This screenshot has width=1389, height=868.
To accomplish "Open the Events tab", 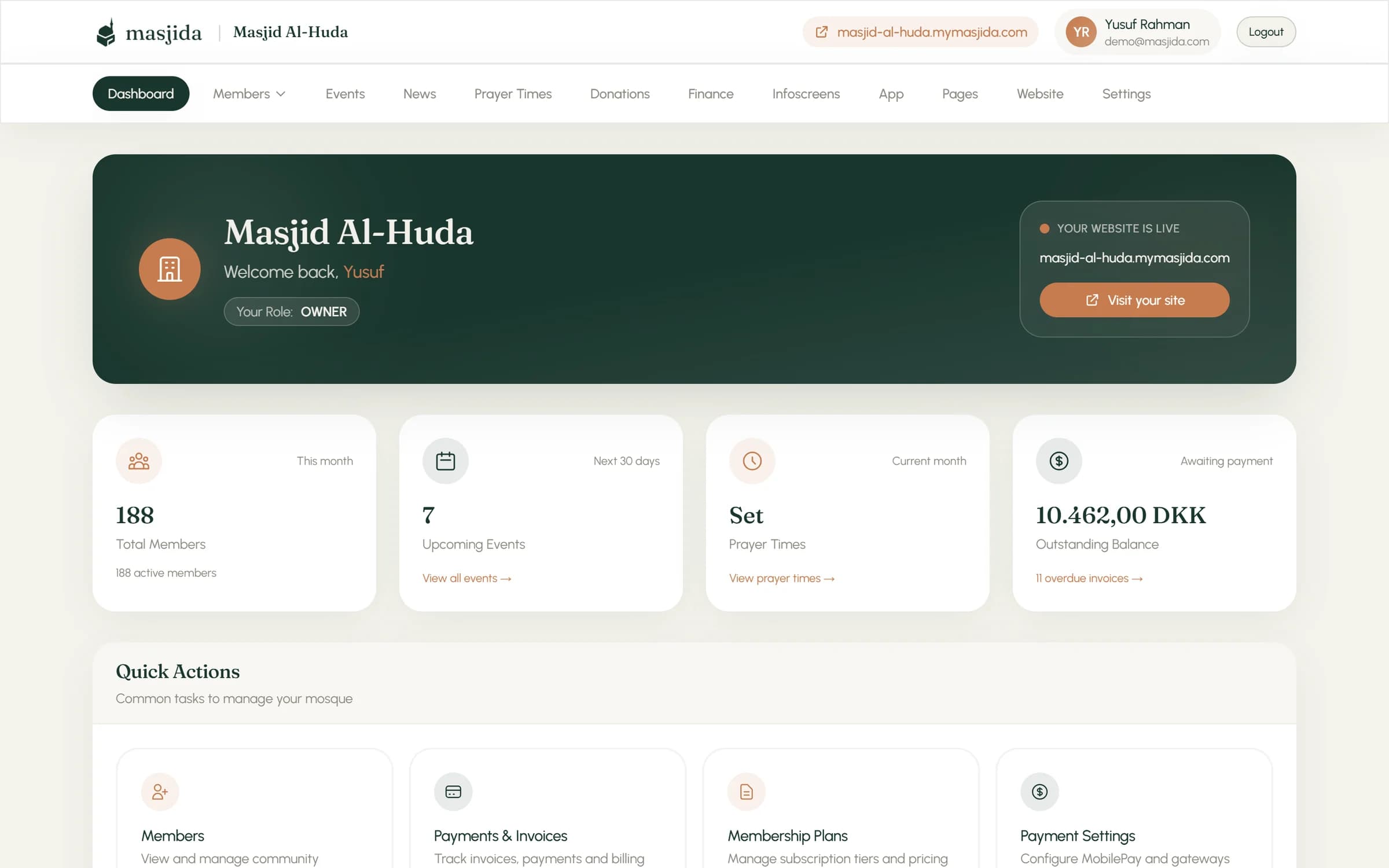I will [x=345, y=93].
